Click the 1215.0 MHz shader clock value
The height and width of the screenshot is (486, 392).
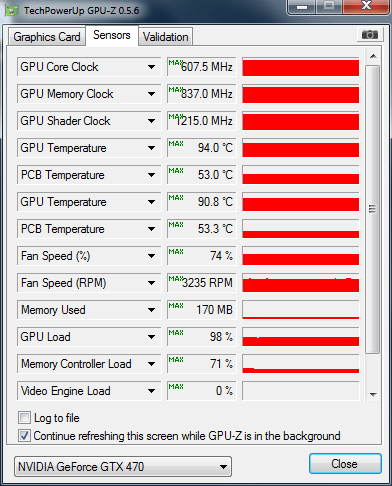(202, 121)
